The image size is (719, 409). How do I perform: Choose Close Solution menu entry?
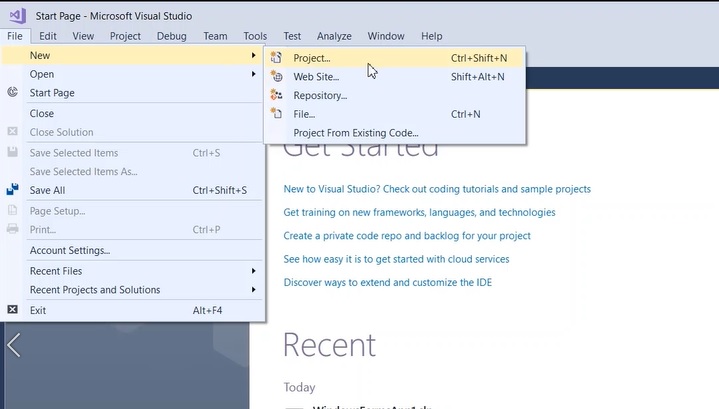[132, 132]
